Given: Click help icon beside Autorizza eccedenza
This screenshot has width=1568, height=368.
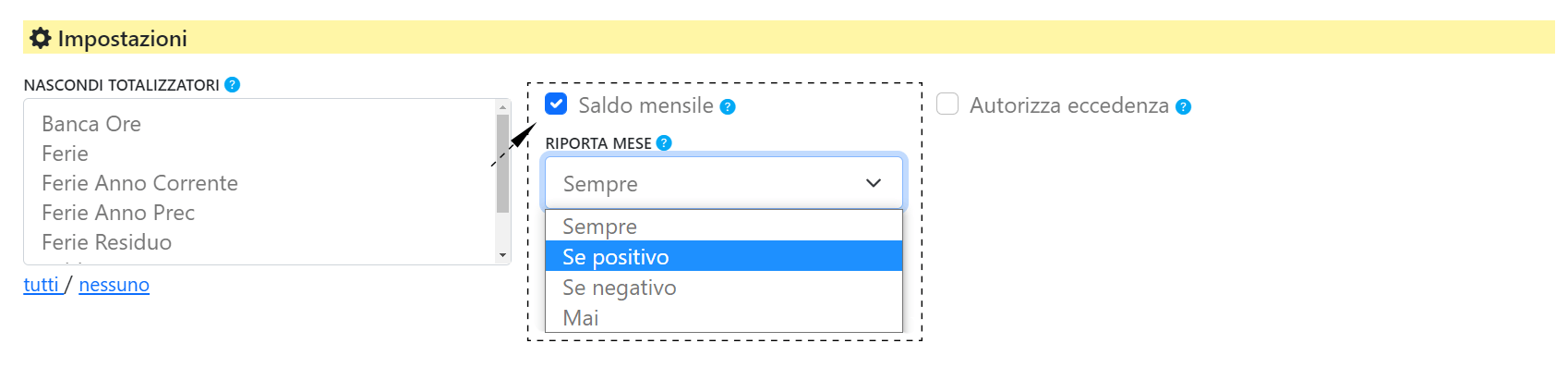Looking at the screenshot, I should (x=1183, y=106).
